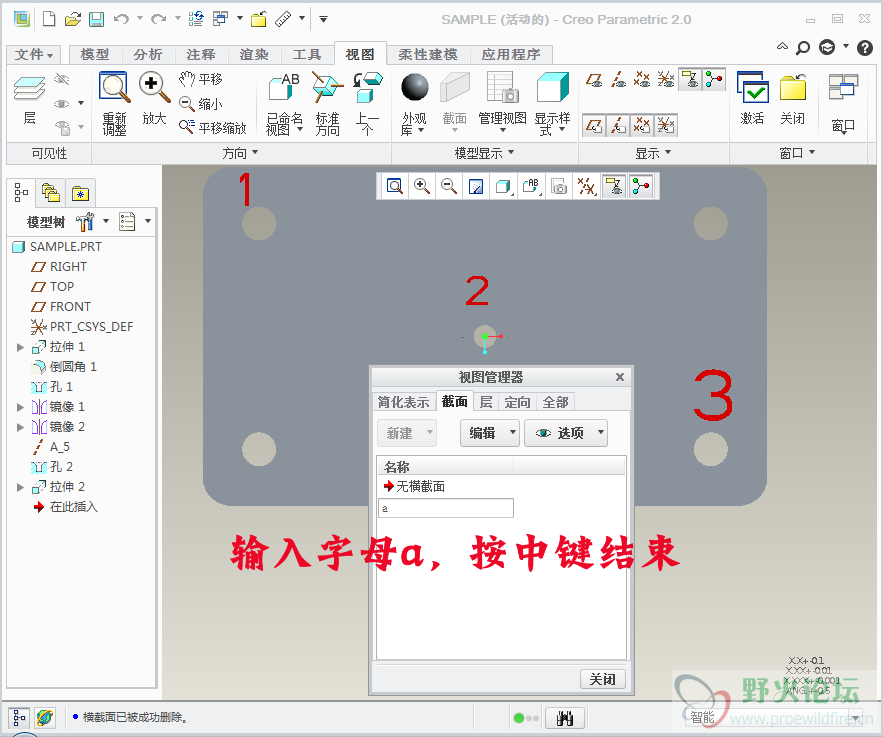
Task: Switch to 全部 tab in view manager
Action: point(556,402)
